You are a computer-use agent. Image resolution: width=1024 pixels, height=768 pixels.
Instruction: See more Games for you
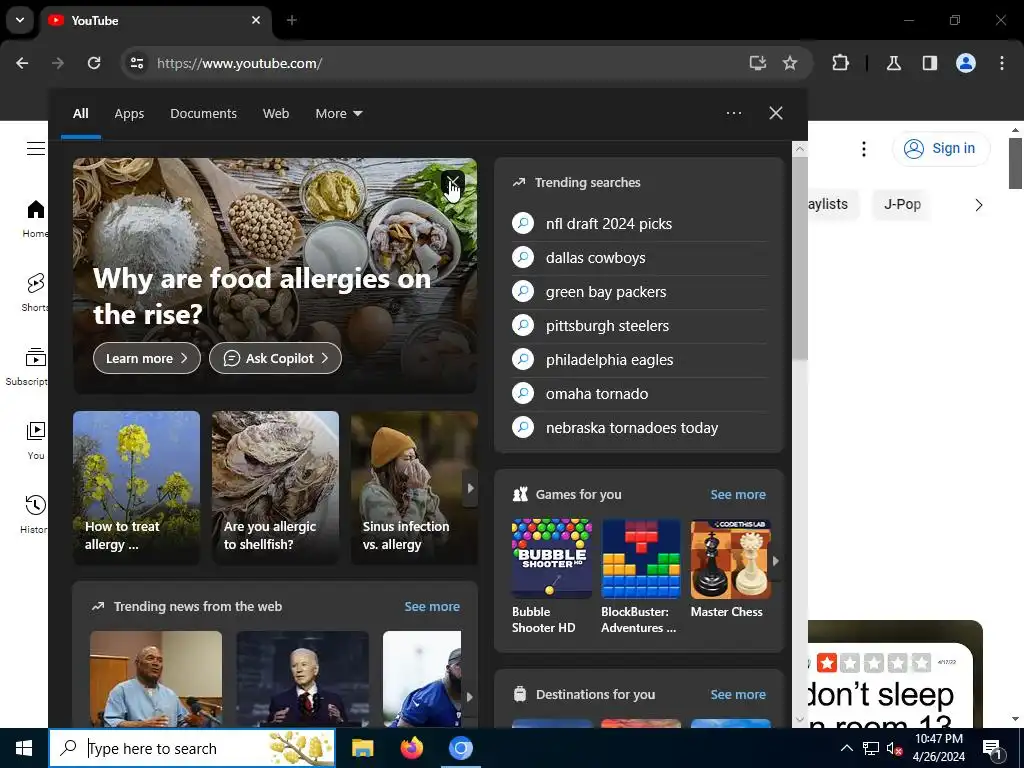738,495
